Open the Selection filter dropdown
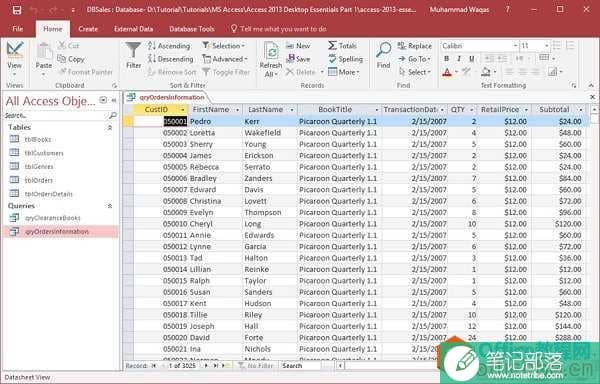Screen dimensions: 600x384 (224, 46)
